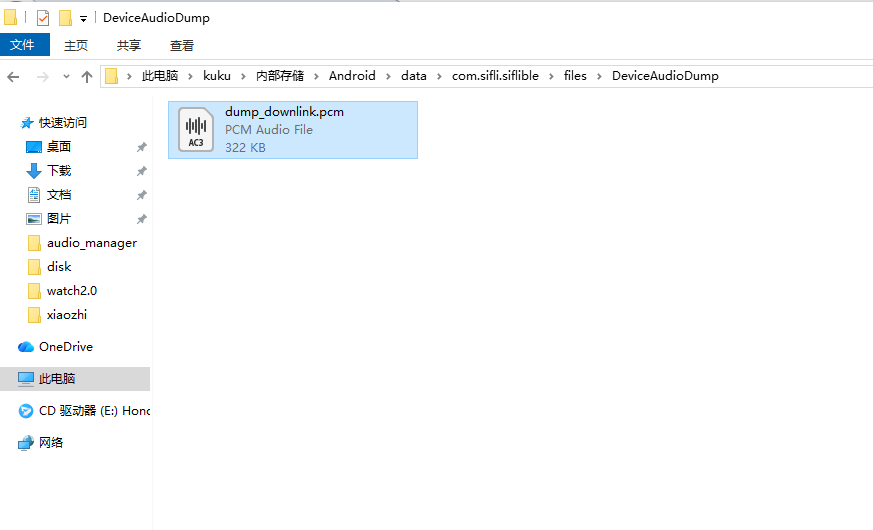Image resolution: width=873 pixels, height=530 pixels.
Task: Navigate up one folder level
Action: pos(87,76)
